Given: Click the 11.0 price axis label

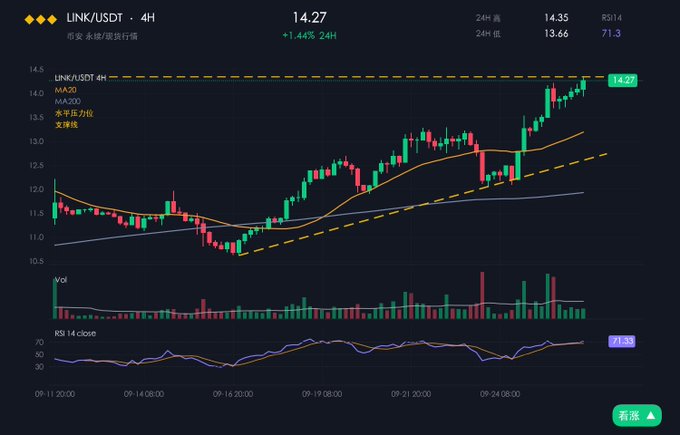Looking at the screenshot, I should (x=36, y=237).
